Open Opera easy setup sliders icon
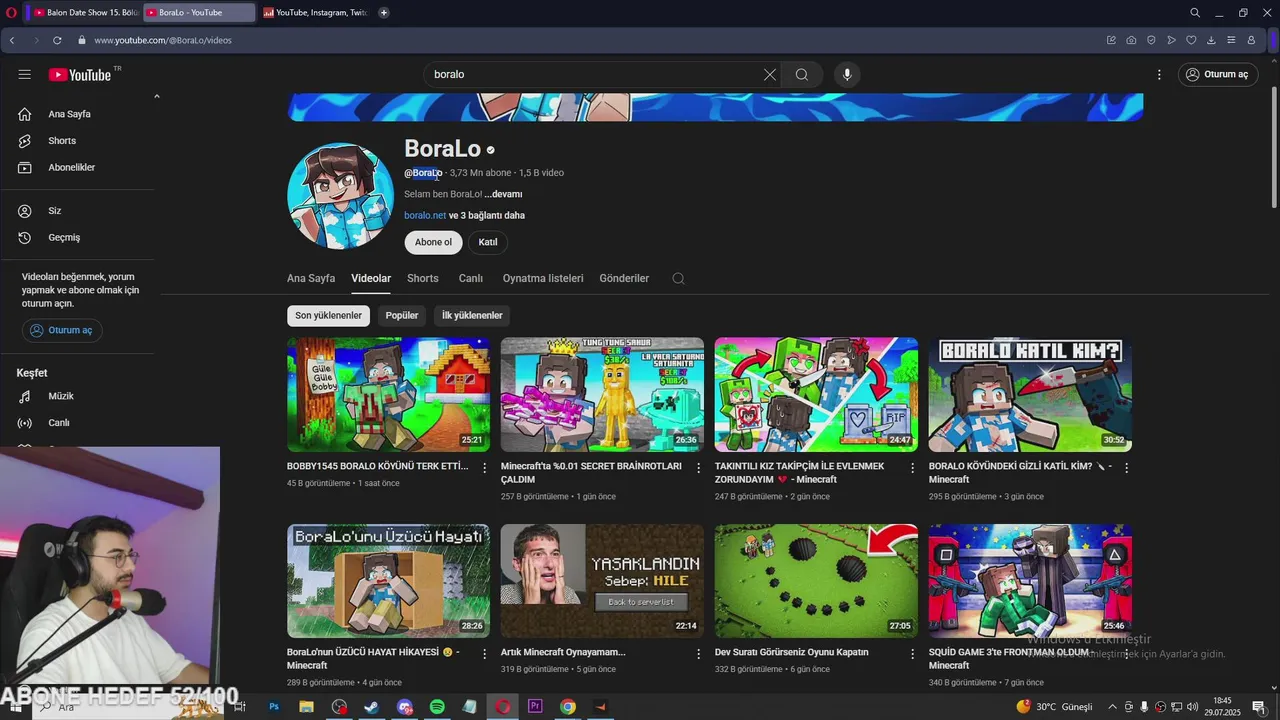 tap(1231, 40)
